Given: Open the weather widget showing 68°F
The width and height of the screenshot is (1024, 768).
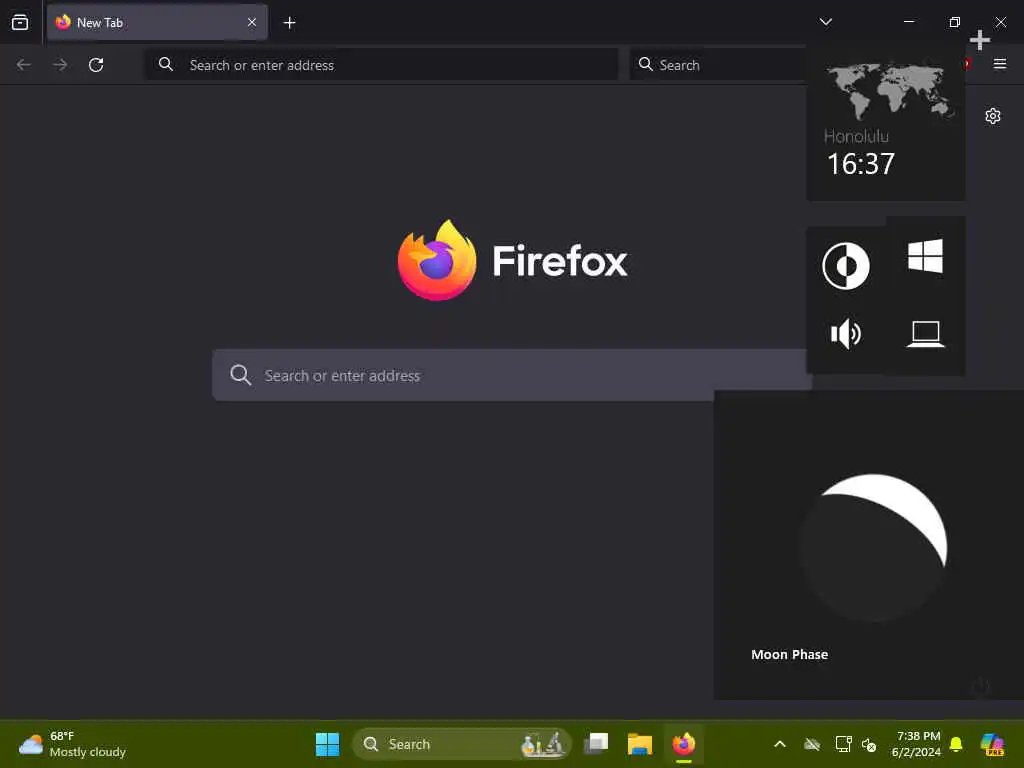Looking at the screenshot, I should (72, 744).
